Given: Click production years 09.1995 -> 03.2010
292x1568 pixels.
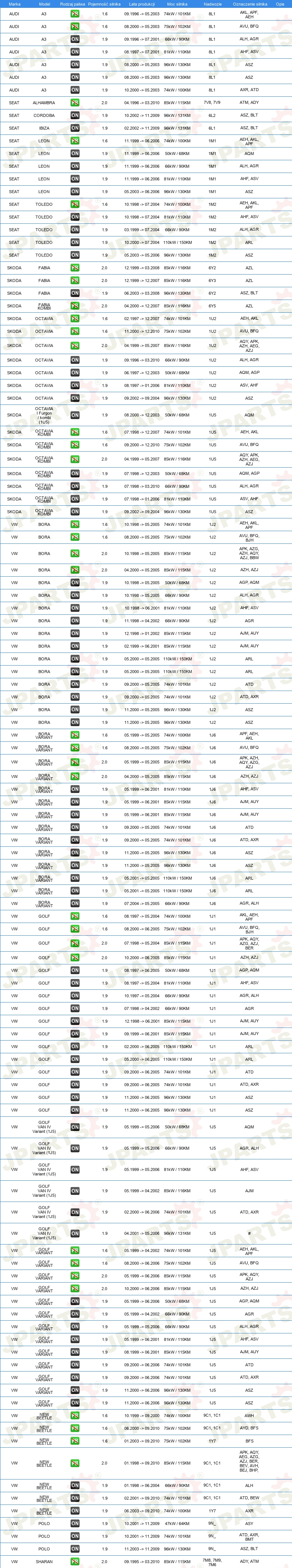Looking at the screenshot, I should click(x=142, y=1562).
